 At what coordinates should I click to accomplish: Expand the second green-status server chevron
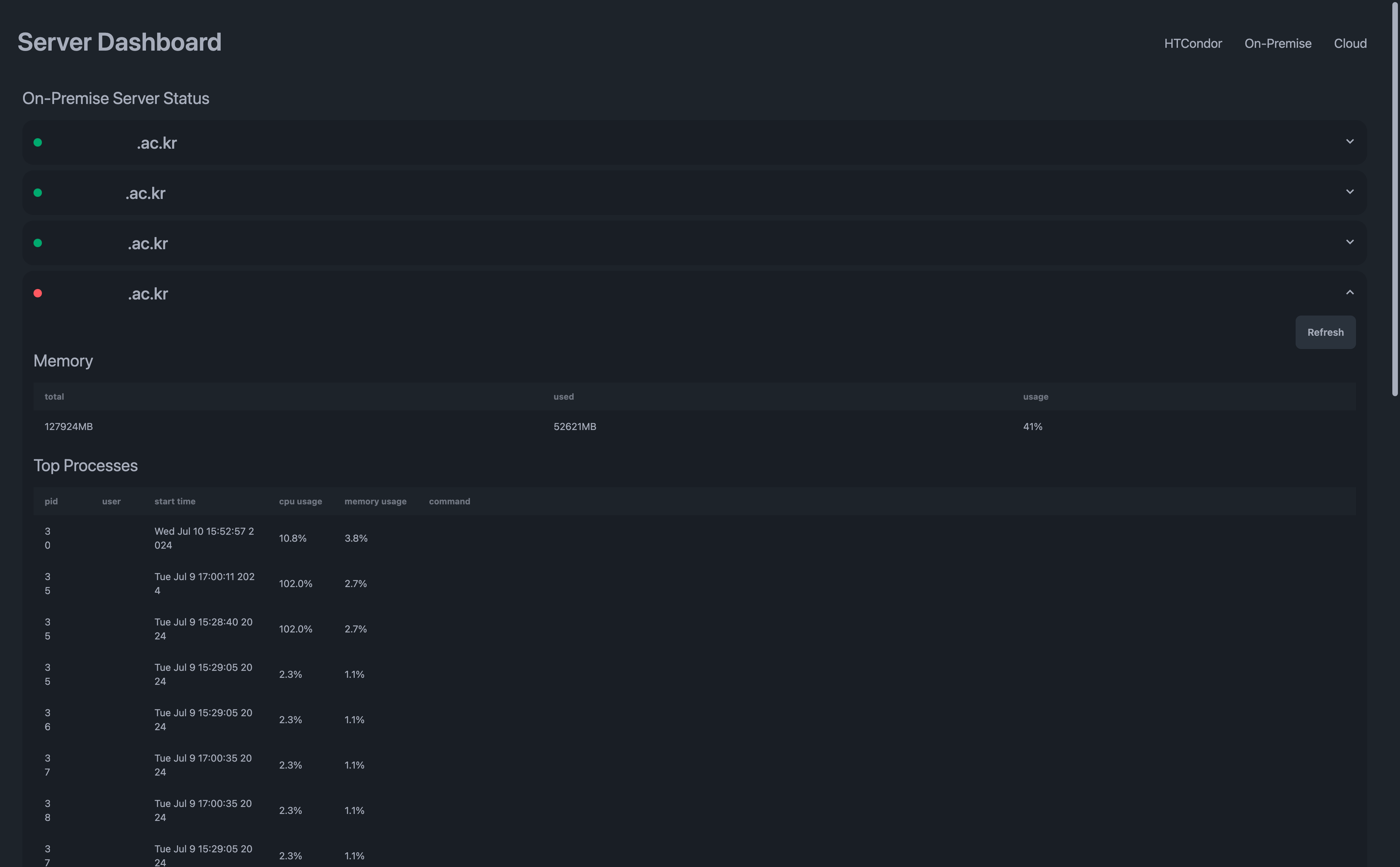pyautogui.click(x=1349, y=192)
